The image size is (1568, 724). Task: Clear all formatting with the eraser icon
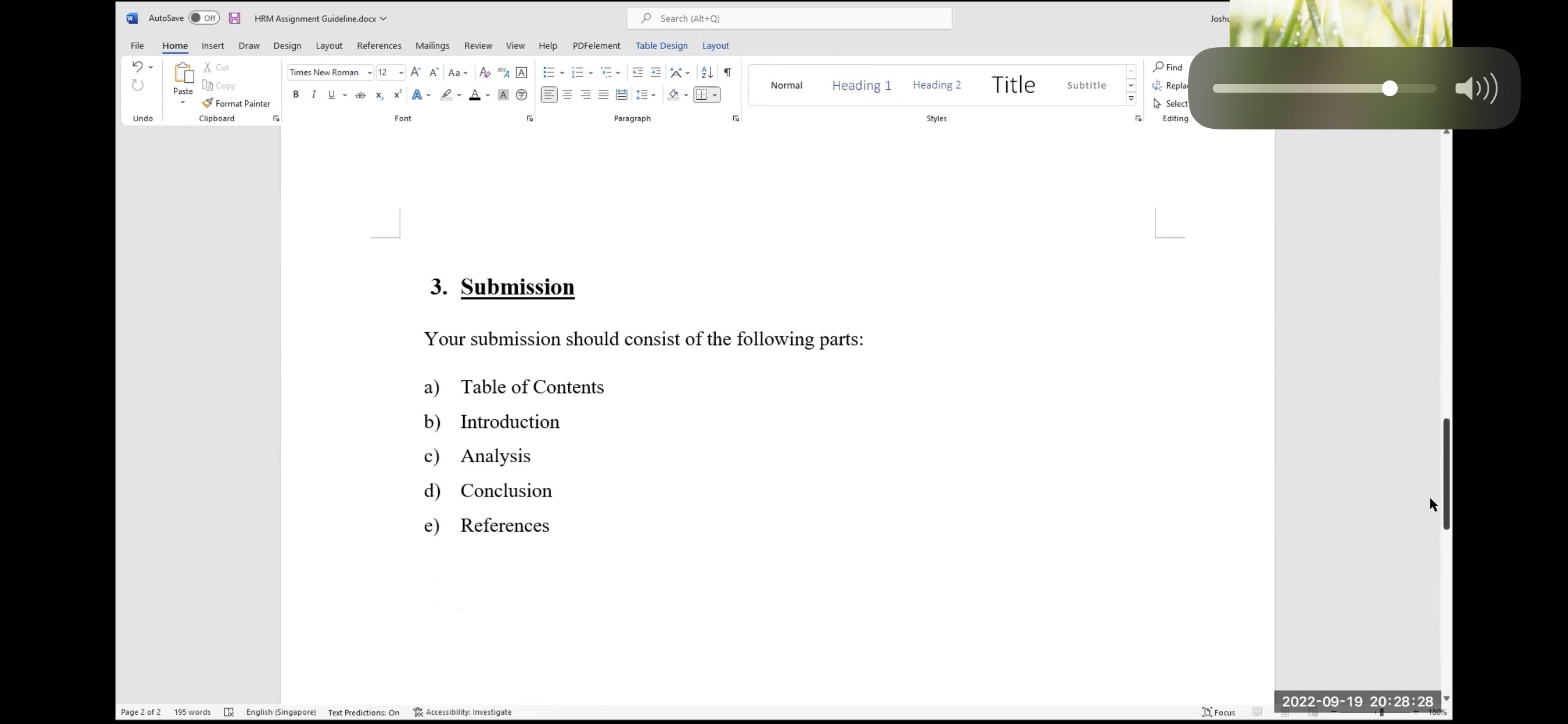(x=485, y=72)
